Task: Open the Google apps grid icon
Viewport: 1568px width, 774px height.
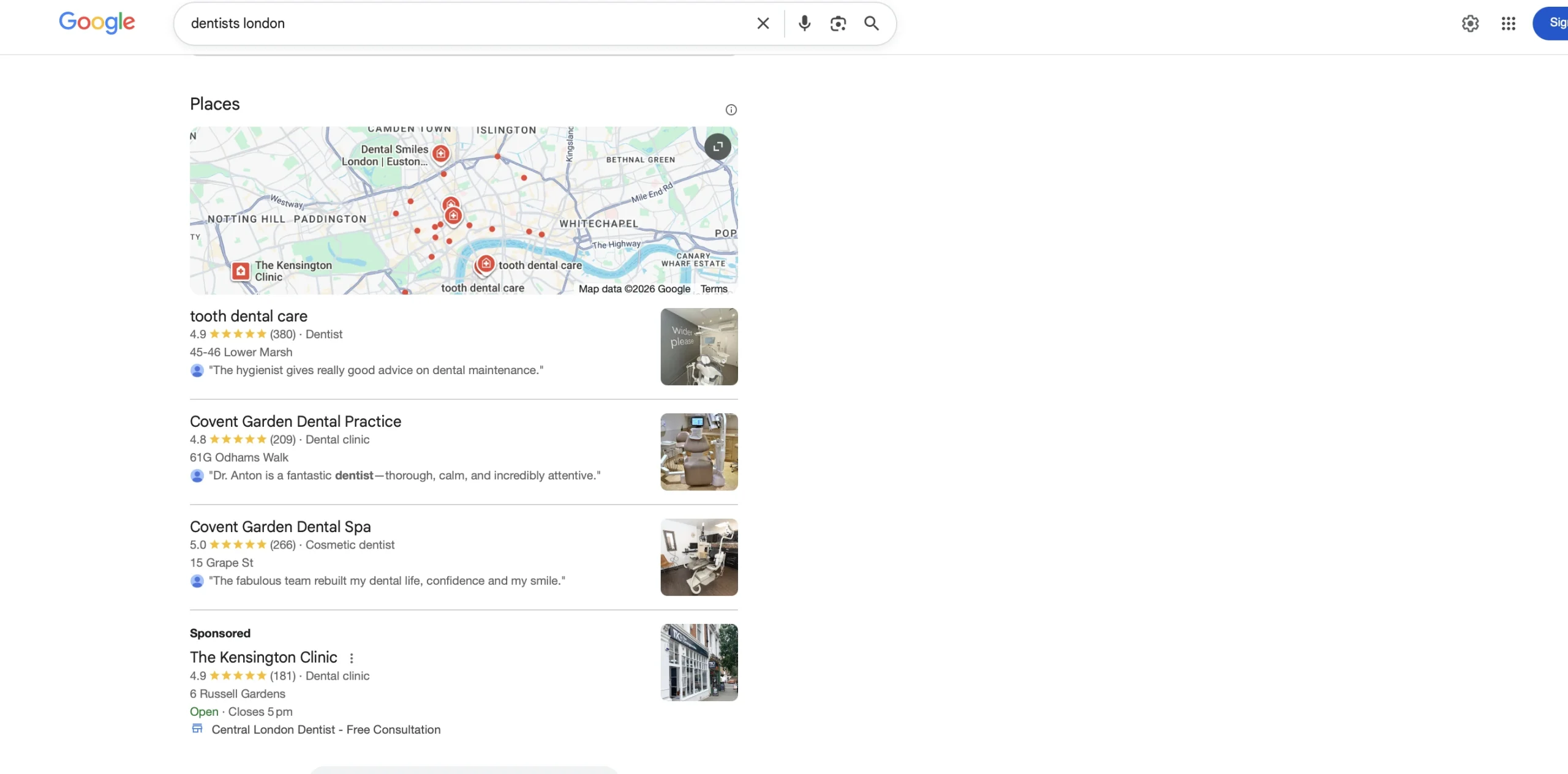Action: (1508, 23)
